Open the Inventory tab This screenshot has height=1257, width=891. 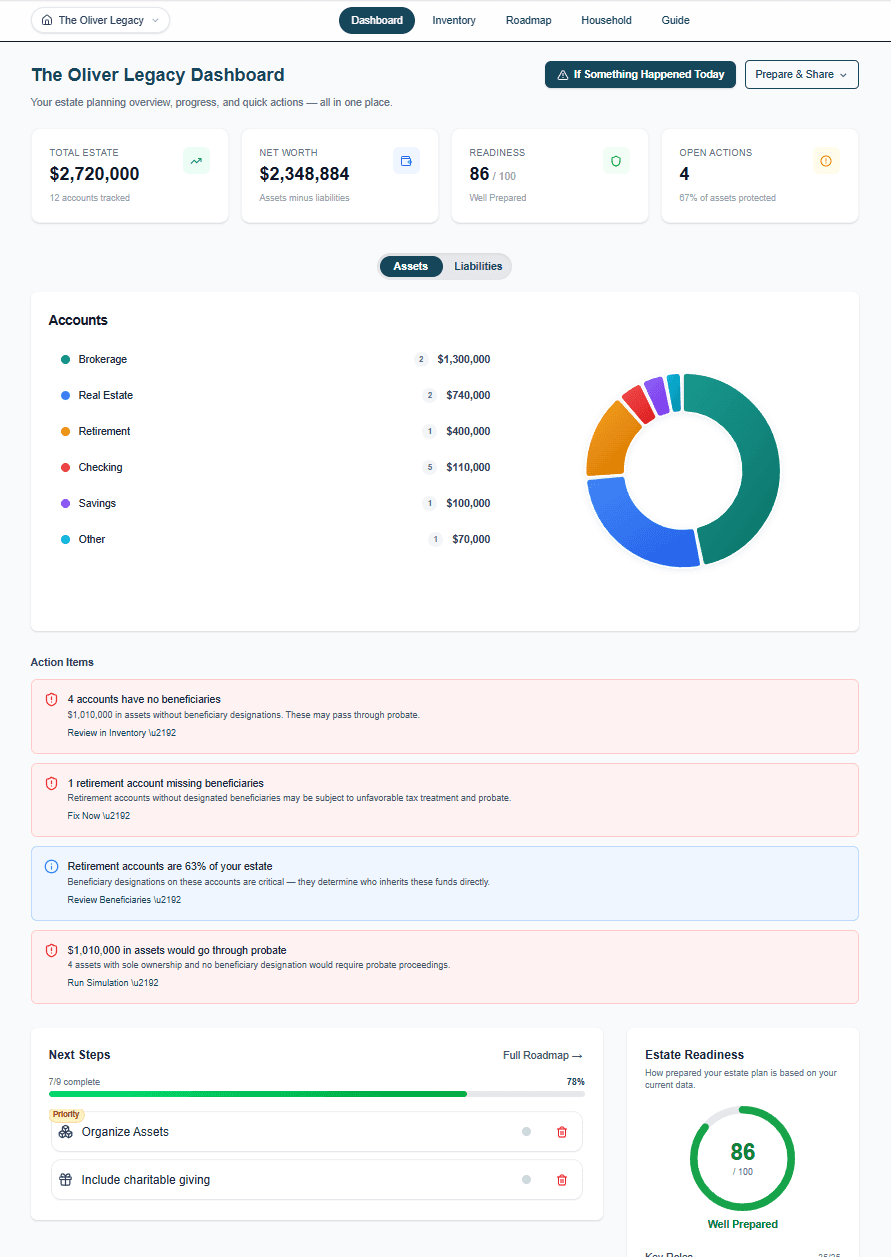(454, 20)
